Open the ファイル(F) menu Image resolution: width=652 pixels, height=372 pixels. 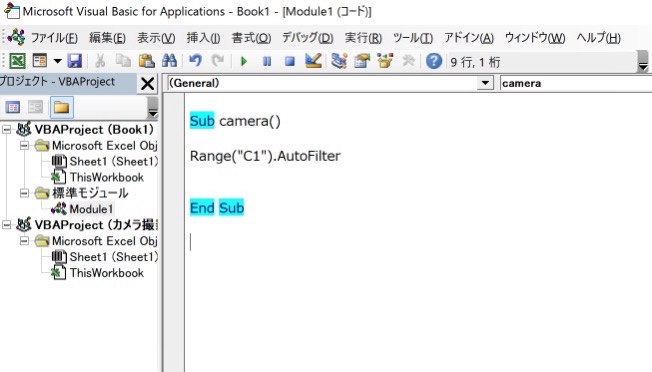[x=54, y=38]
